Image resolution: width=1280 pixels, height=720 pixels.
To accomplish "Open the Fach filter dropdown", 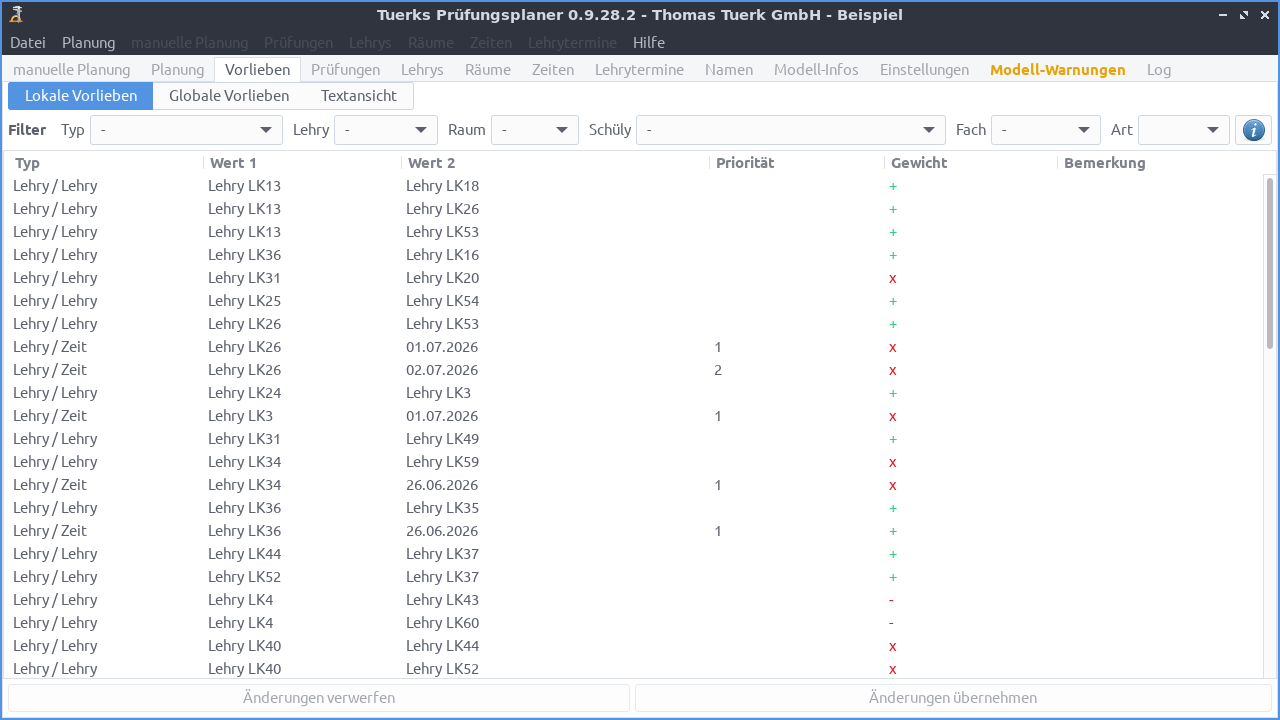I will click(1045, 130).
